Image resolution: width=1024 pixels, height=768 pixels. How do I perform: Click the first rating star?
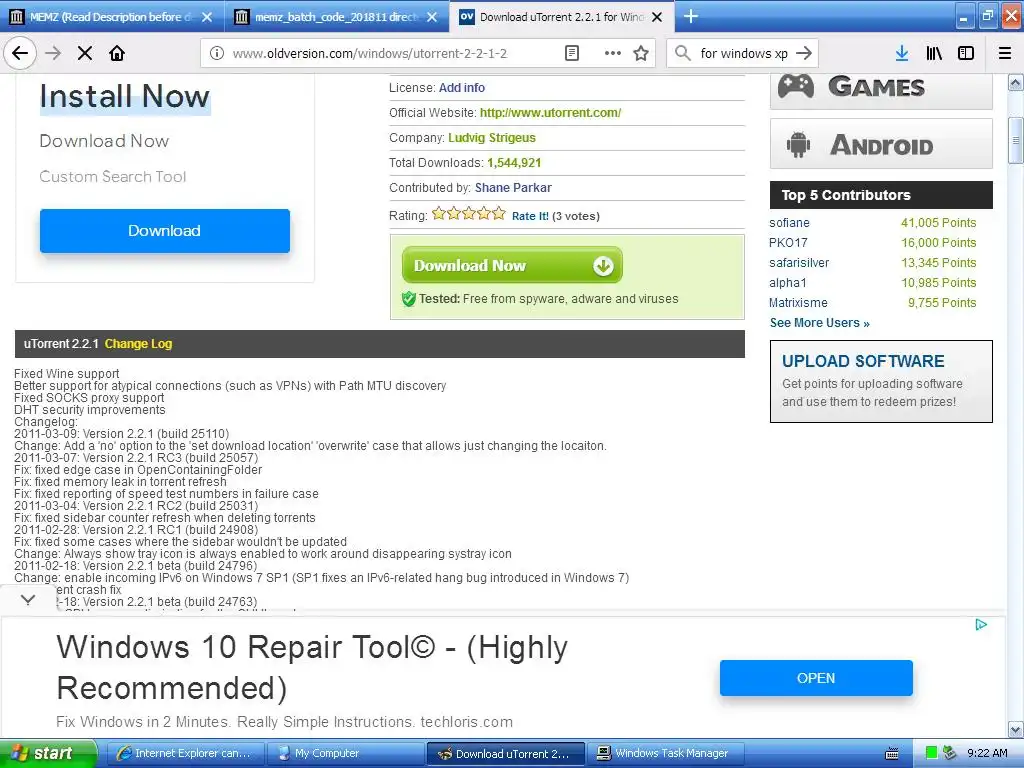point(439,213)
